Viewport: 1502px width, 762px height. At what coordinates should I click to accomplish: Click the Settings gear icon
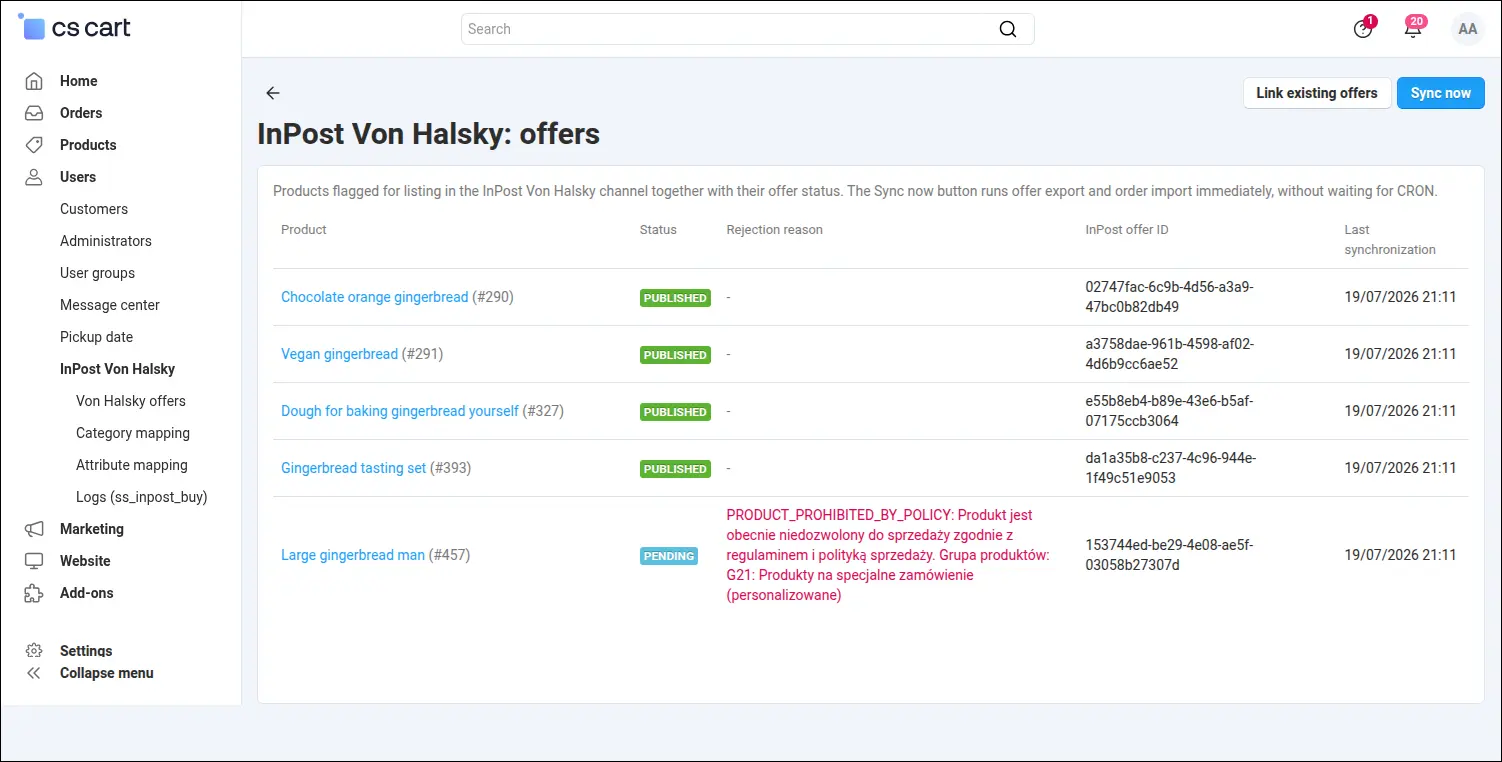pos(34,651)
